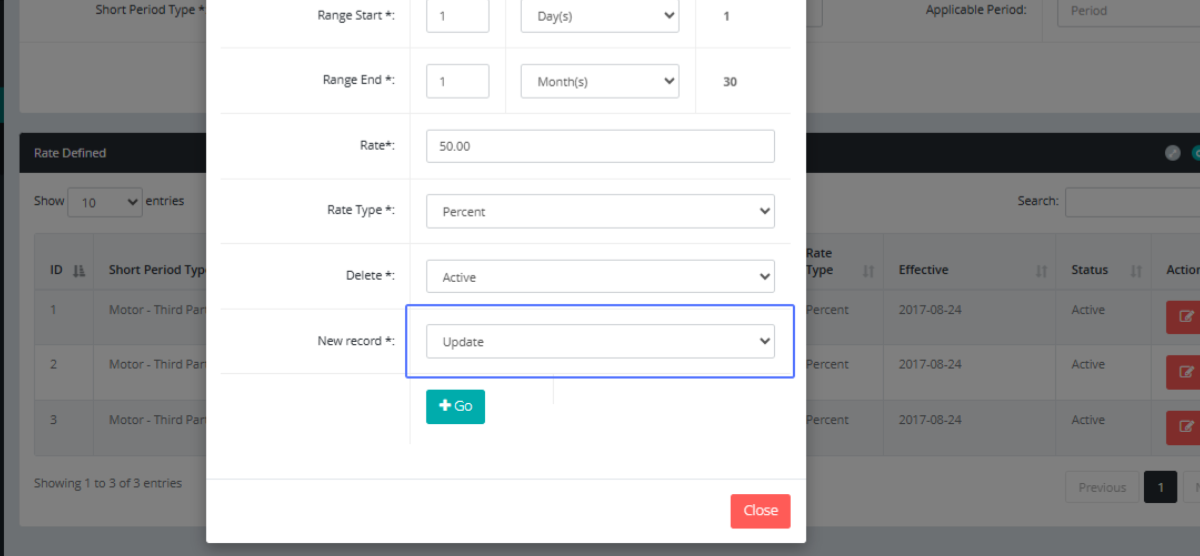Close the modal dialog

tap(760, 510)
